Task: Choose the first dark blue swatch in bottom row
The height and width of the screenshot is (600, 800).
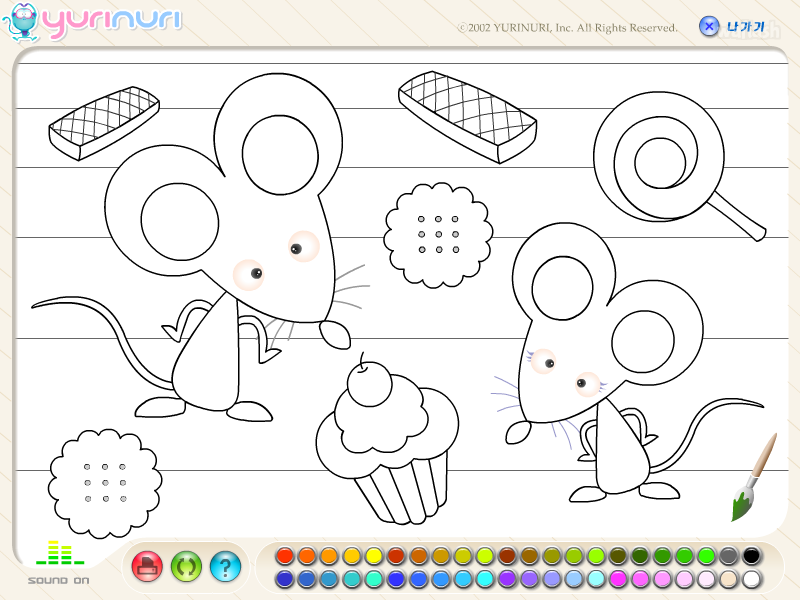Action: tap(285, 579)
